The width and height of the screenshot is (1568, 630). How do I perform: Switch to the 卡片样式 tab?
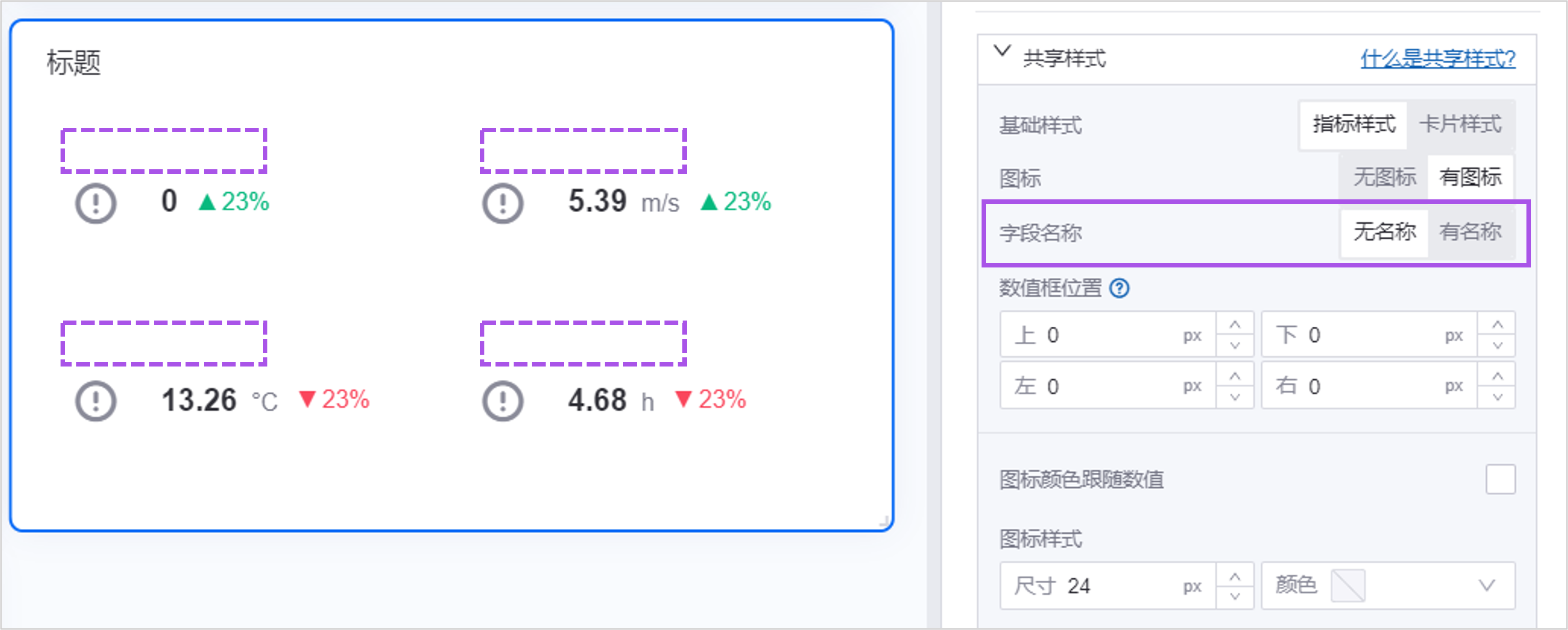1460,125
